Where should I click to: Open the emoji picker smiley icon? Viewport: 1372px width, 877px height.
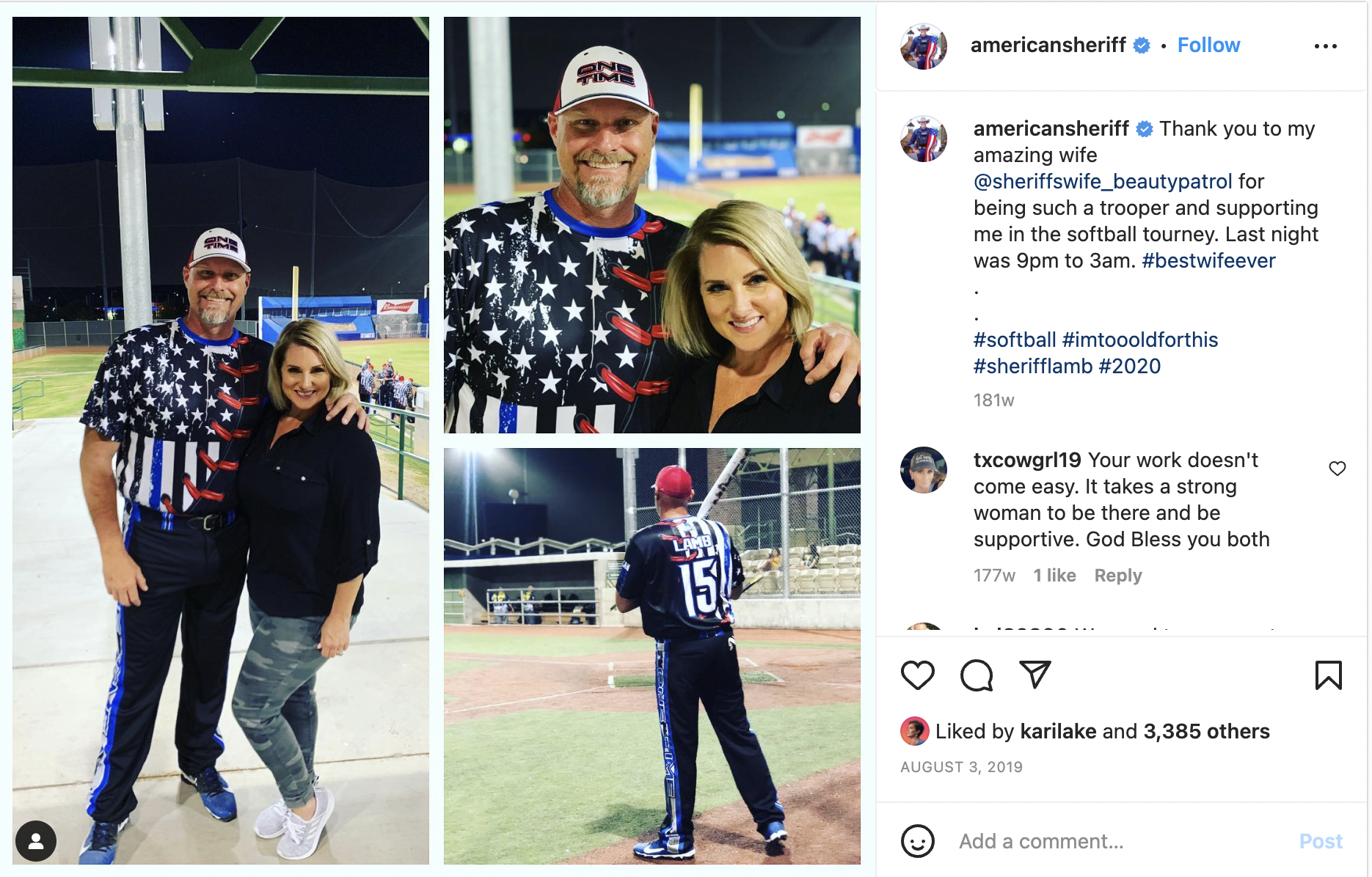917,841
